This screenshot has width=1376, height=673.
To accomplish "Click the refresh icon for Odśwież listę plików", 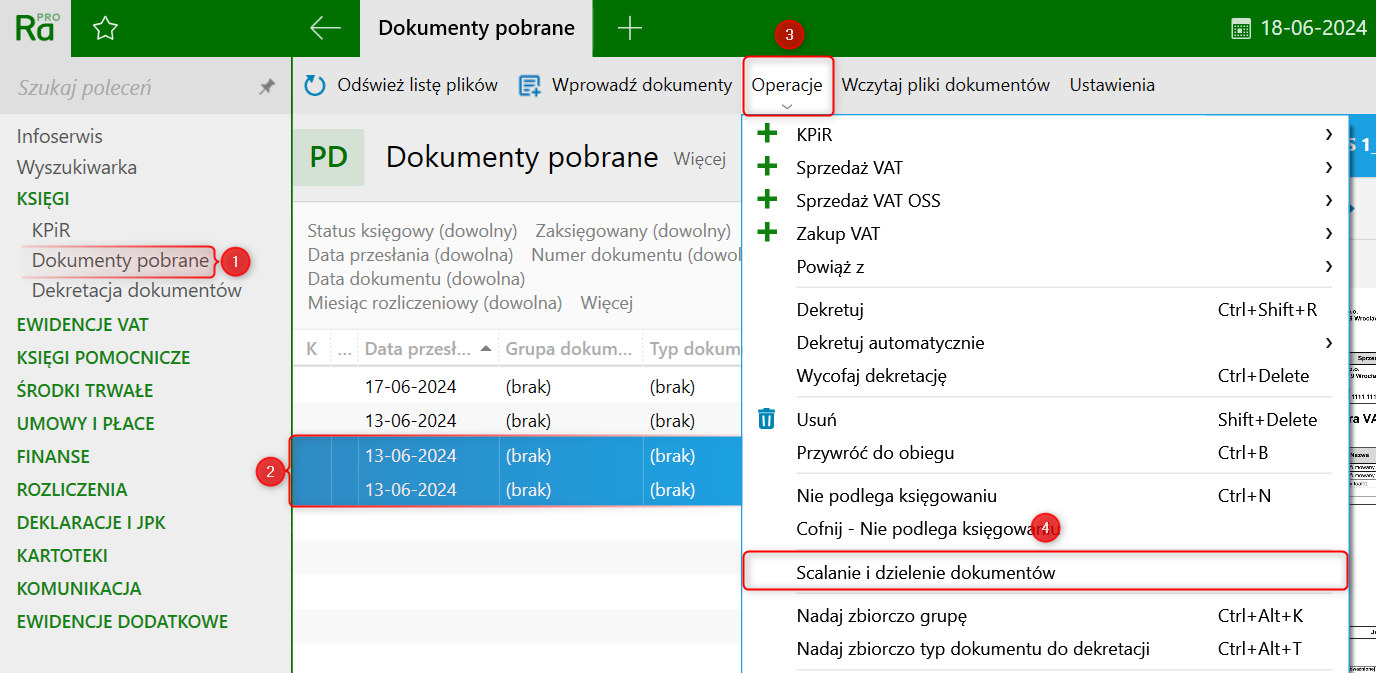I will [315, 86].
